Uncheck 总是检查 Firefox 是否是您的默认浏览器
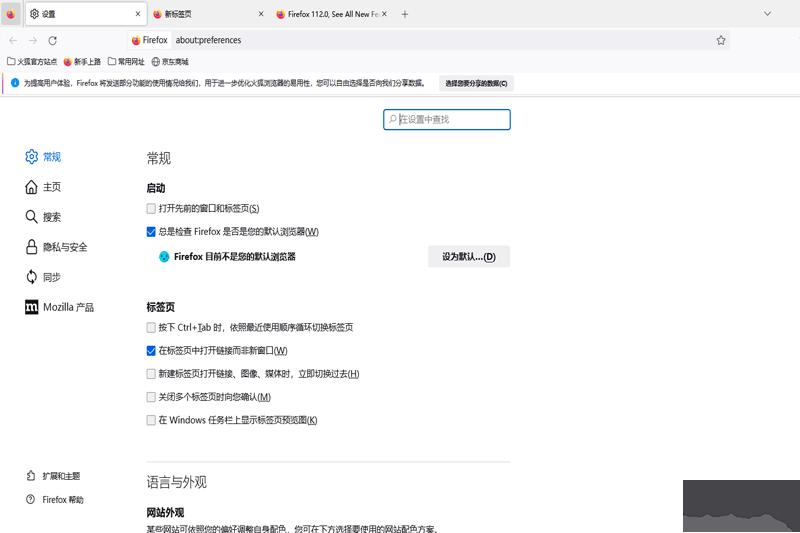Viewport: 800px width, 533px height. 151,232
